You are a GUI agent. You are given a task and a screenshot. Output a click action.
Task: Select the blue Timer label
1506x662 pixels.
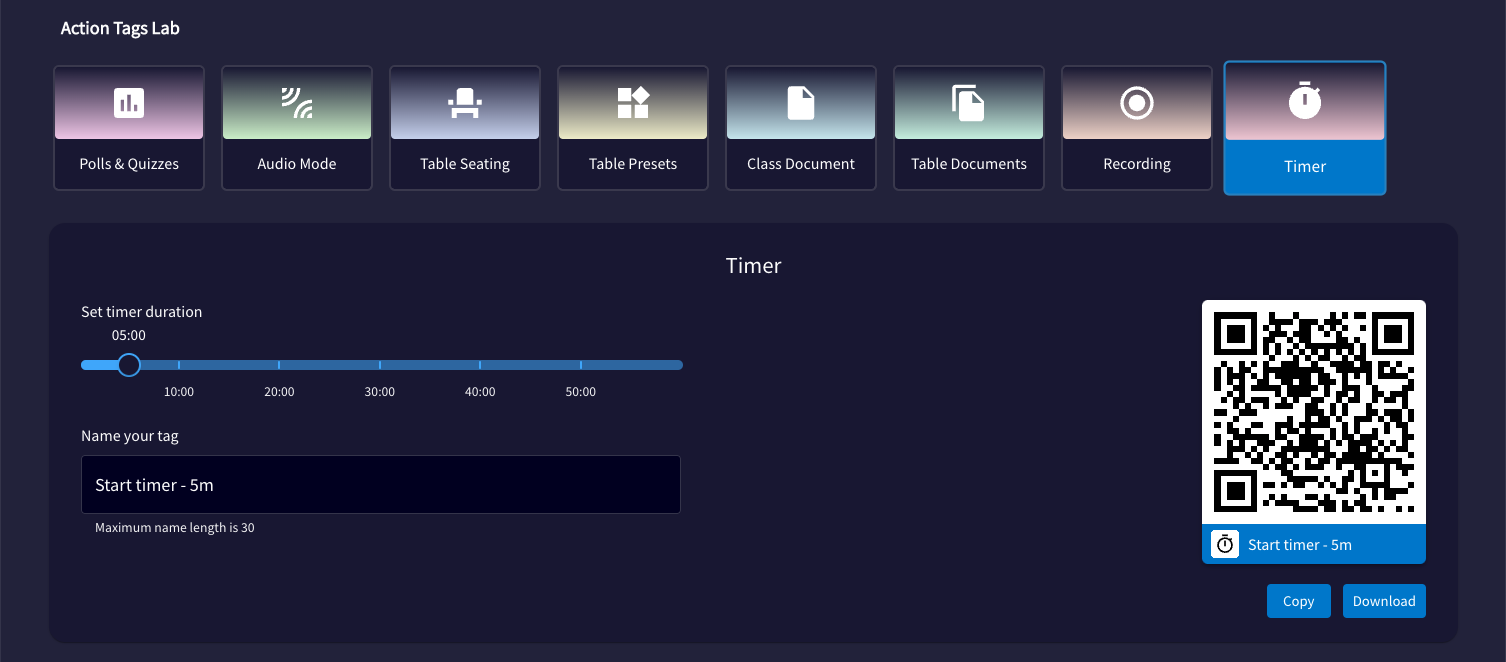(1305, 167)
